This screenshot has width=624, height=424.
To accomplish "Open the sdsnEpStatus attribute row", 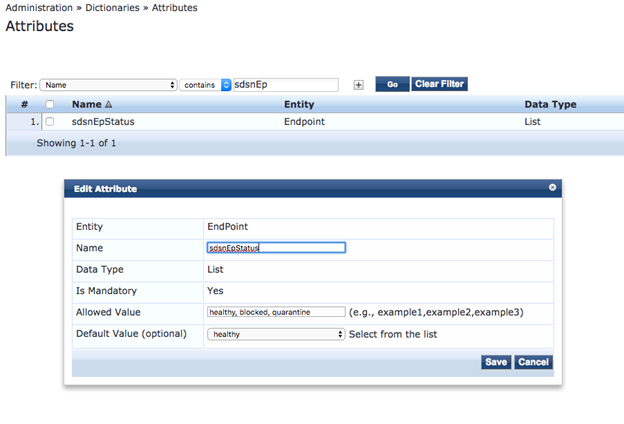I will [x=103, y=122].
